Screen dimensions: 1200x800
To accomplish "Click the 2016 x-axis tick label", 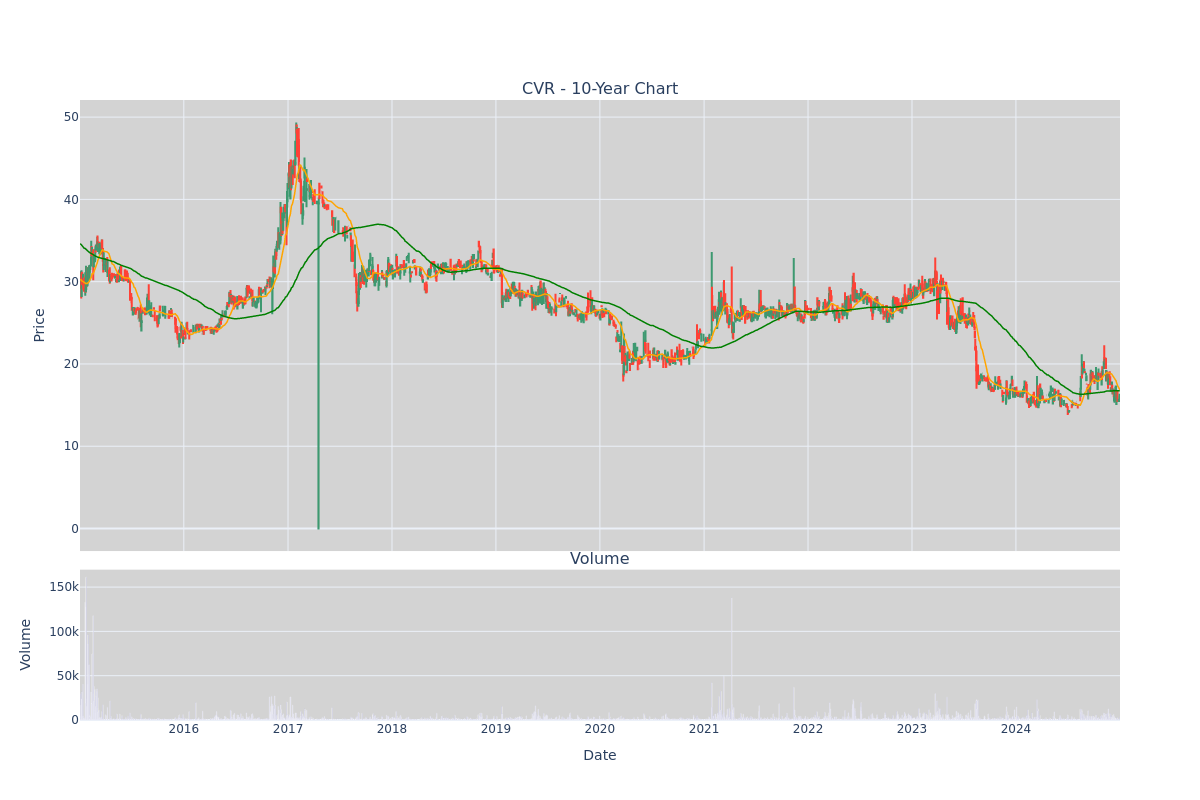I will coord(184,729).
